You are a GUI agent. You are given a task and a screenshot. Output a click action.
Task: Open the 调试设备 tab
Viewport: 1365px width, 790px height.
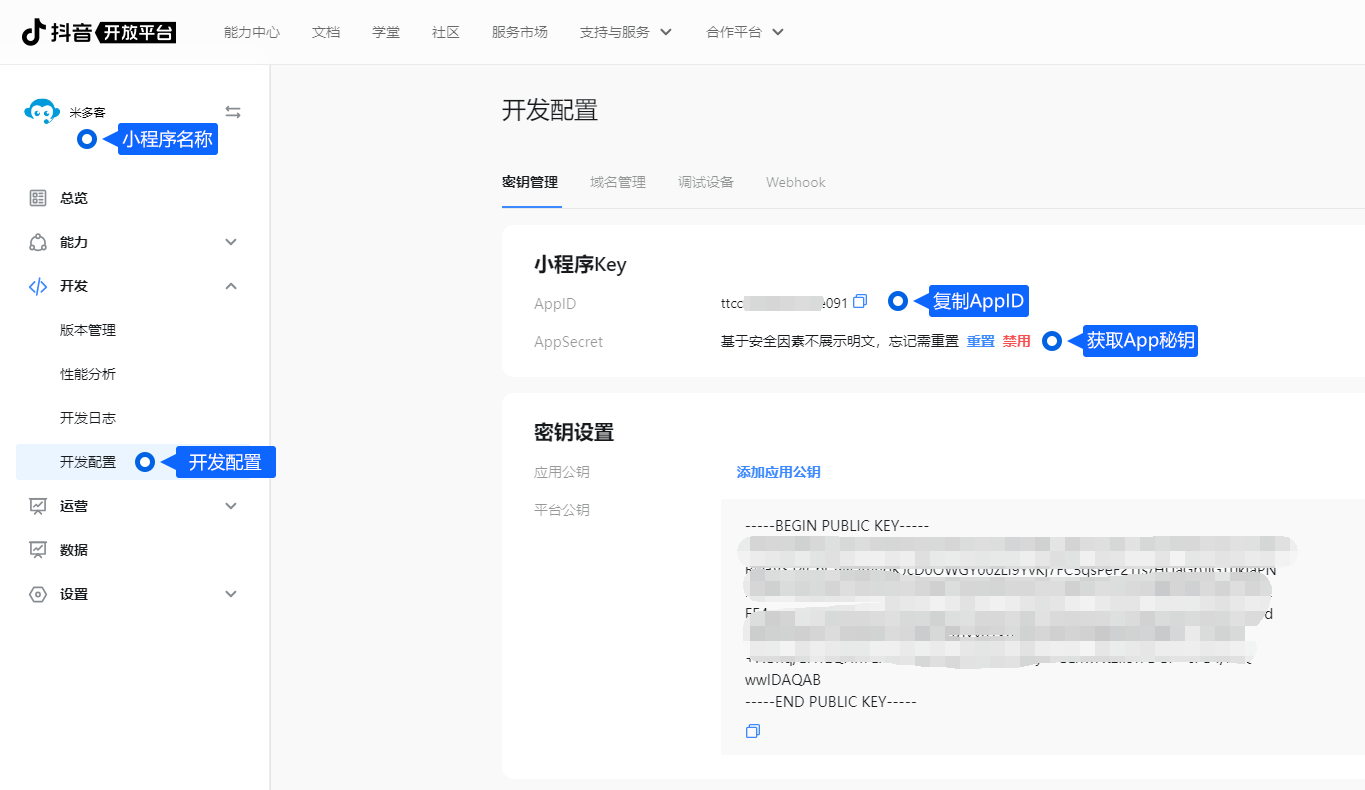coord(706,182)
